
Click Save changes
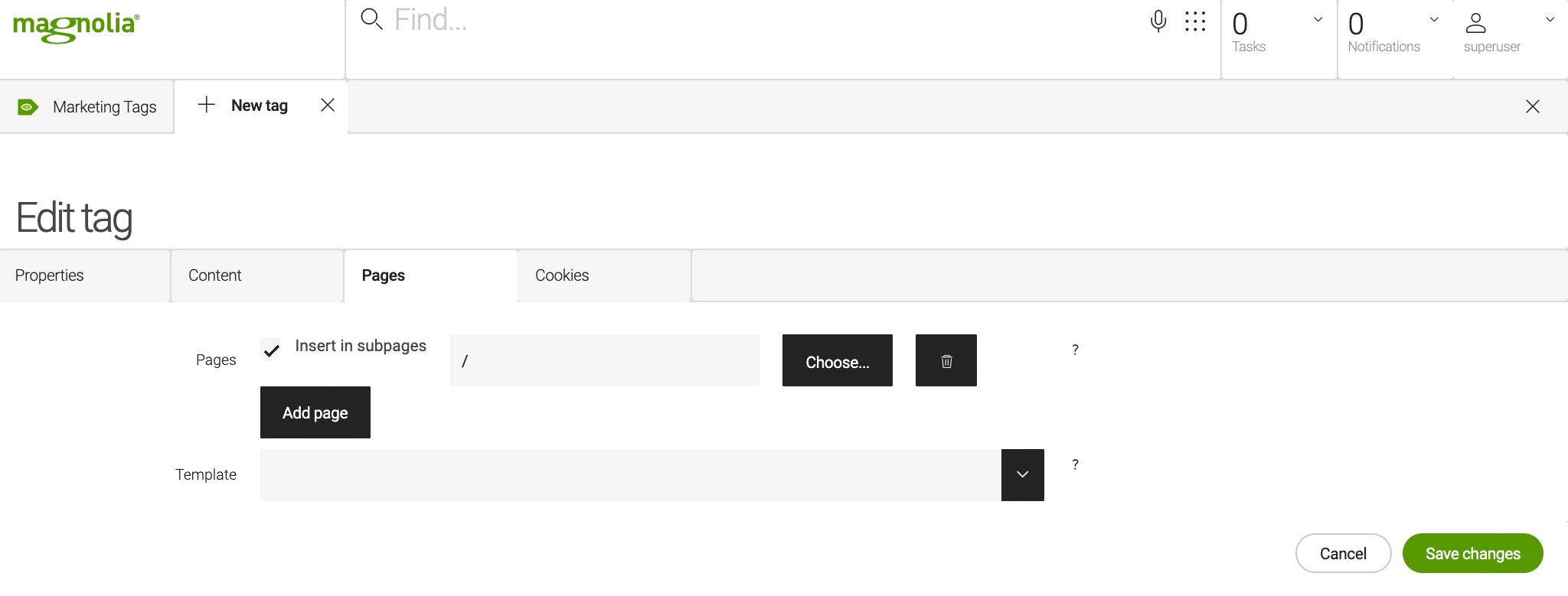pyautogui.click(x=1472, y=554)
